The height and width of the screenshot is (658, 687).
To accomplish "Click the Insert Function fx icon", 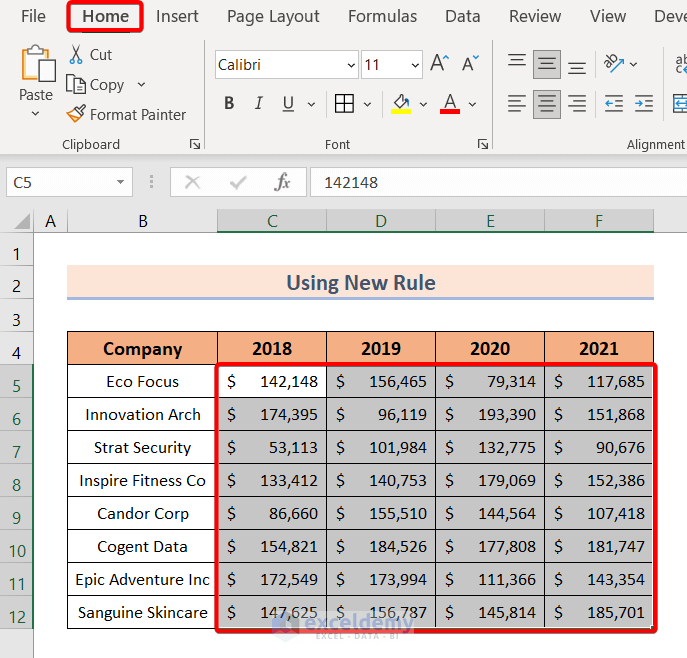I will click(x=283, y=182).
